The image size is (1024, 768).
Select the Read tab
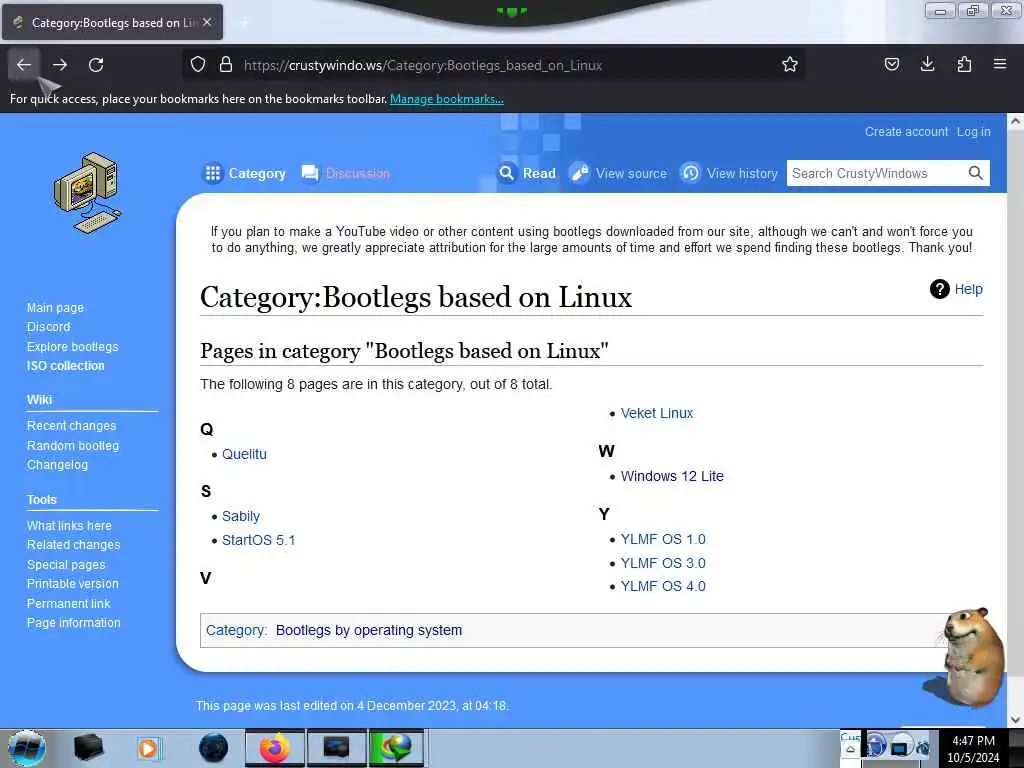(x=527, y=174)
